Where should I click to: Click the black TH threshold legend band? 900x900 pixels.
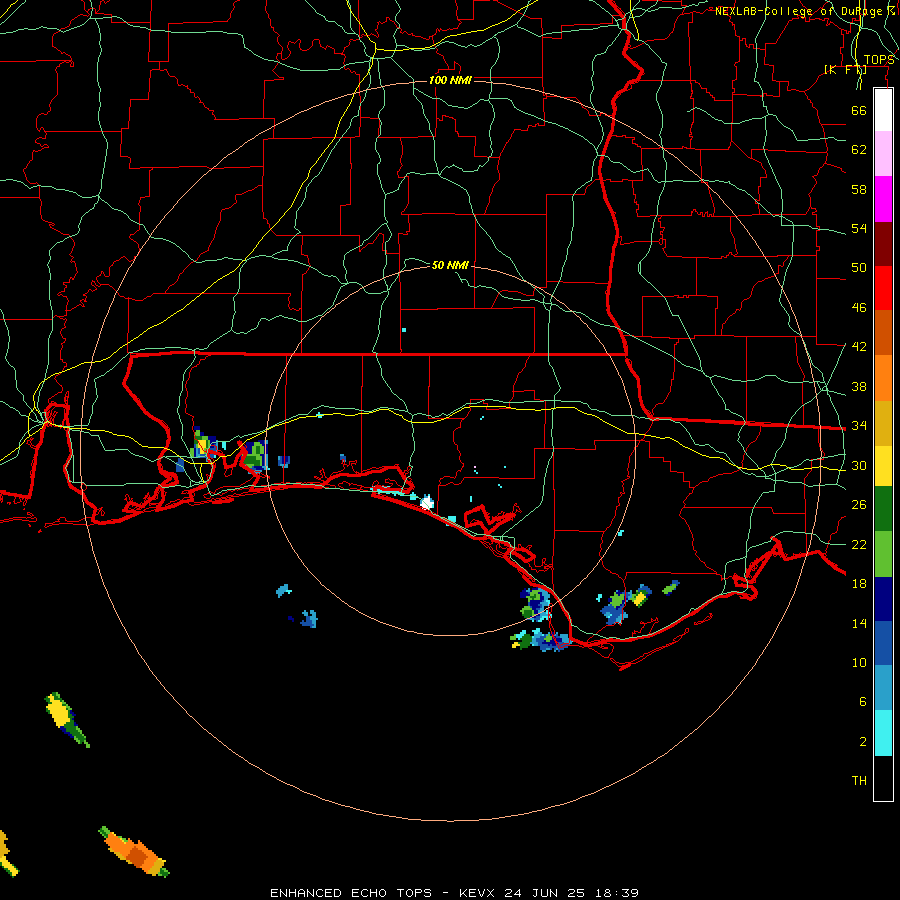coord(883,778)
